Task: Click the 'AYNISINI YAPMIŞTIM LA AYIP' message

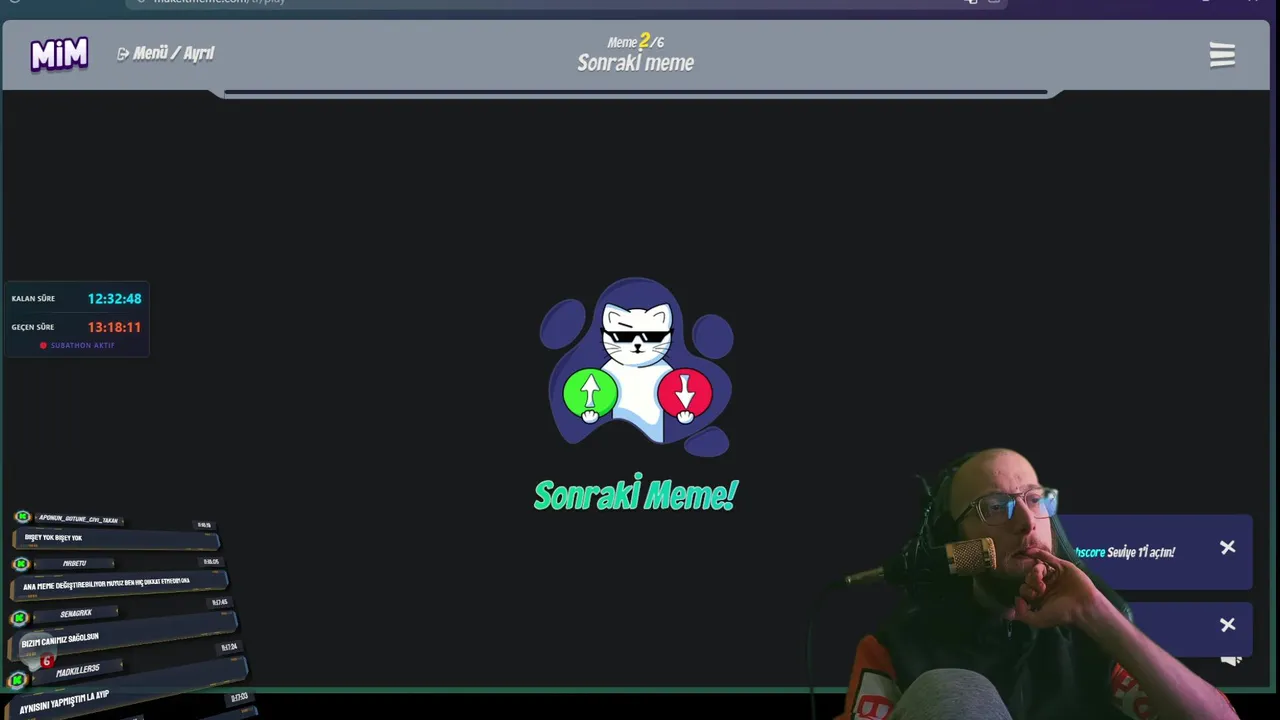Action: [64, 702]
